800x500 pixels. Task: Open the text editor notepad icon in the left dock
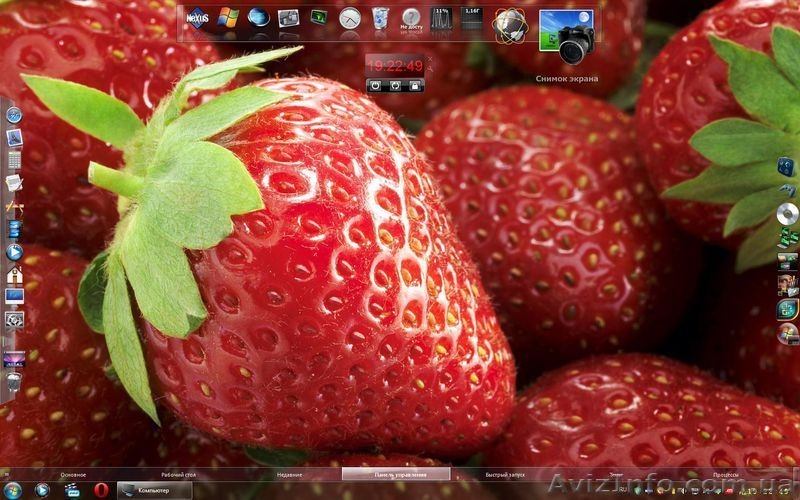coord(14,183)
